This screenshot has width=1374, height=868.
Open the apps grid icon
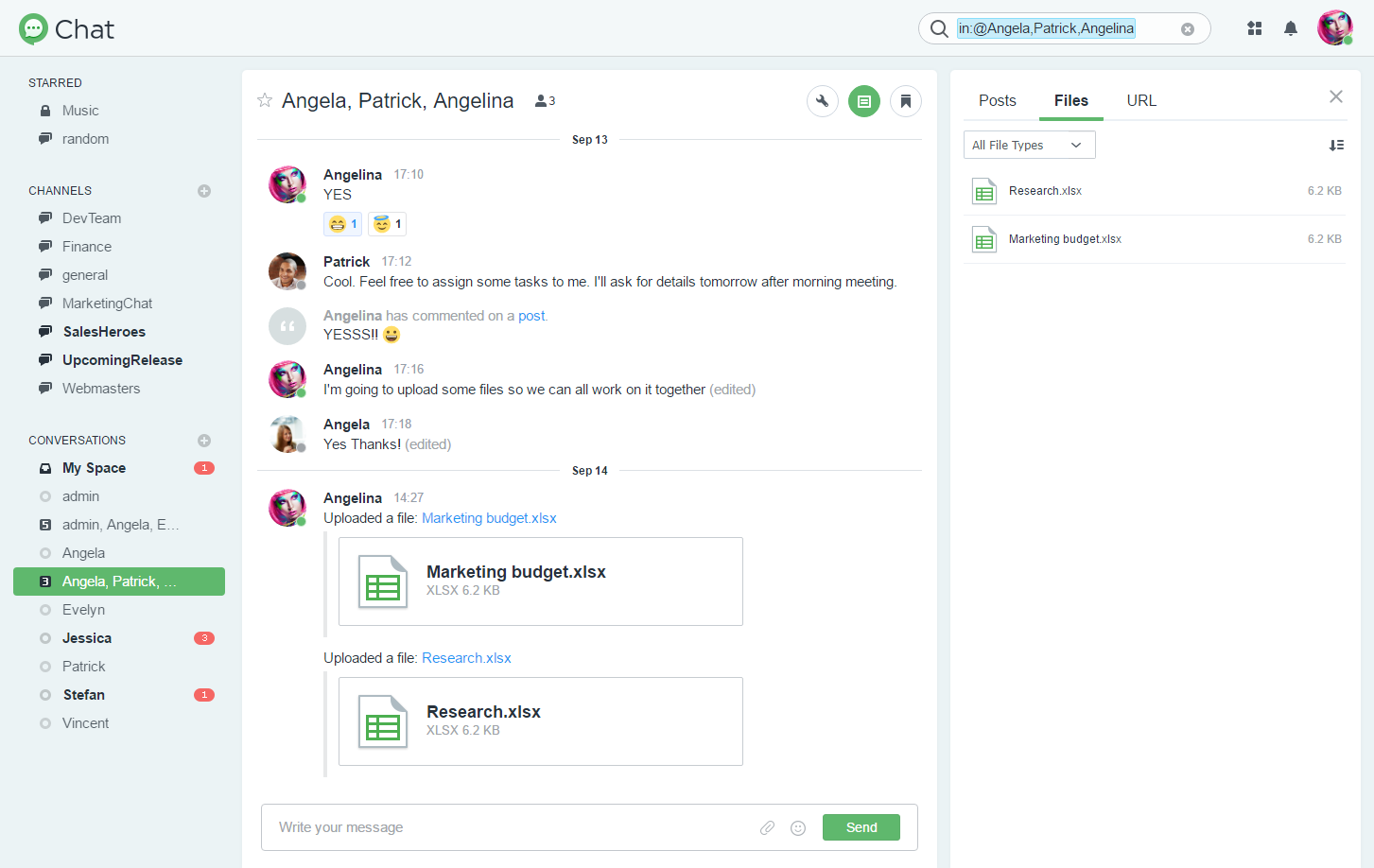pyautogui.click(x=1254, y=28)
